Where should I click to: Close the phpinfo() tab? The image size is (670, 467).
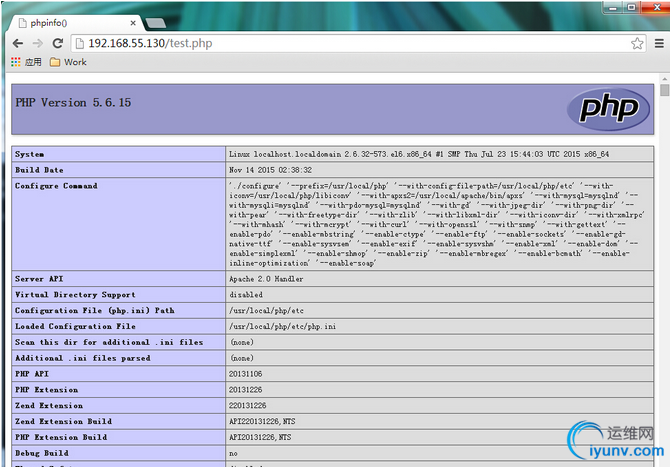[133, 23]
